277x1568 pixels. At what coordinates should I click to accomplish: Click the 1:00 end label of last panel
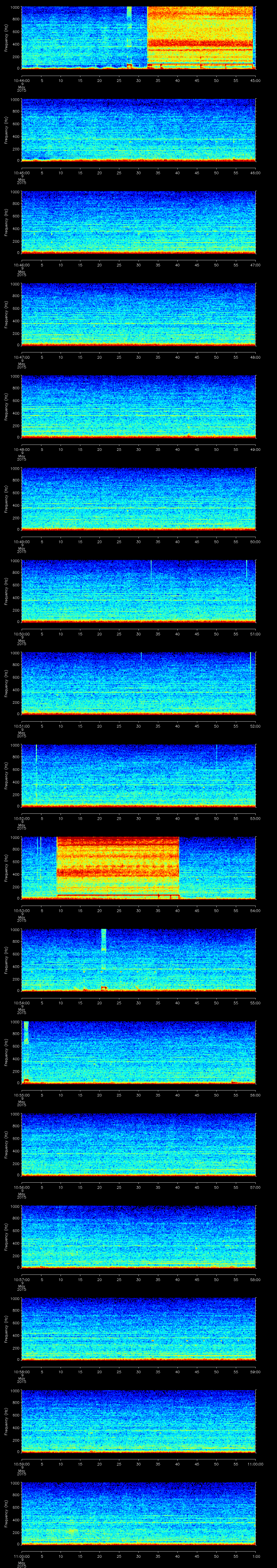256,1556
